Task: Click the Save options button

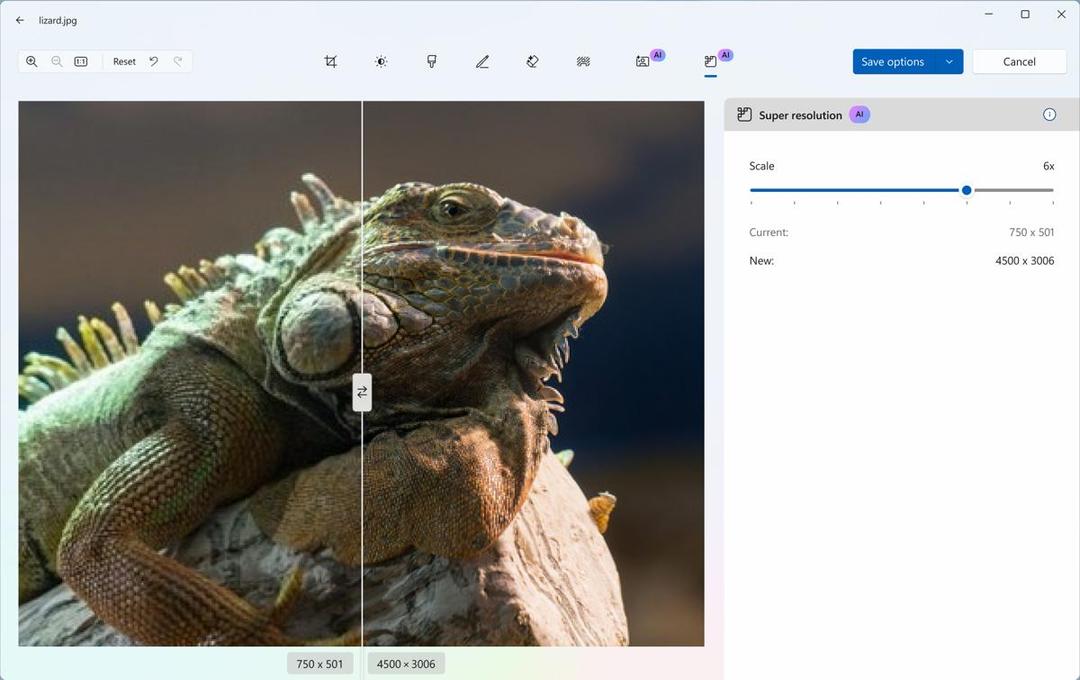Action: click(893, 61)
